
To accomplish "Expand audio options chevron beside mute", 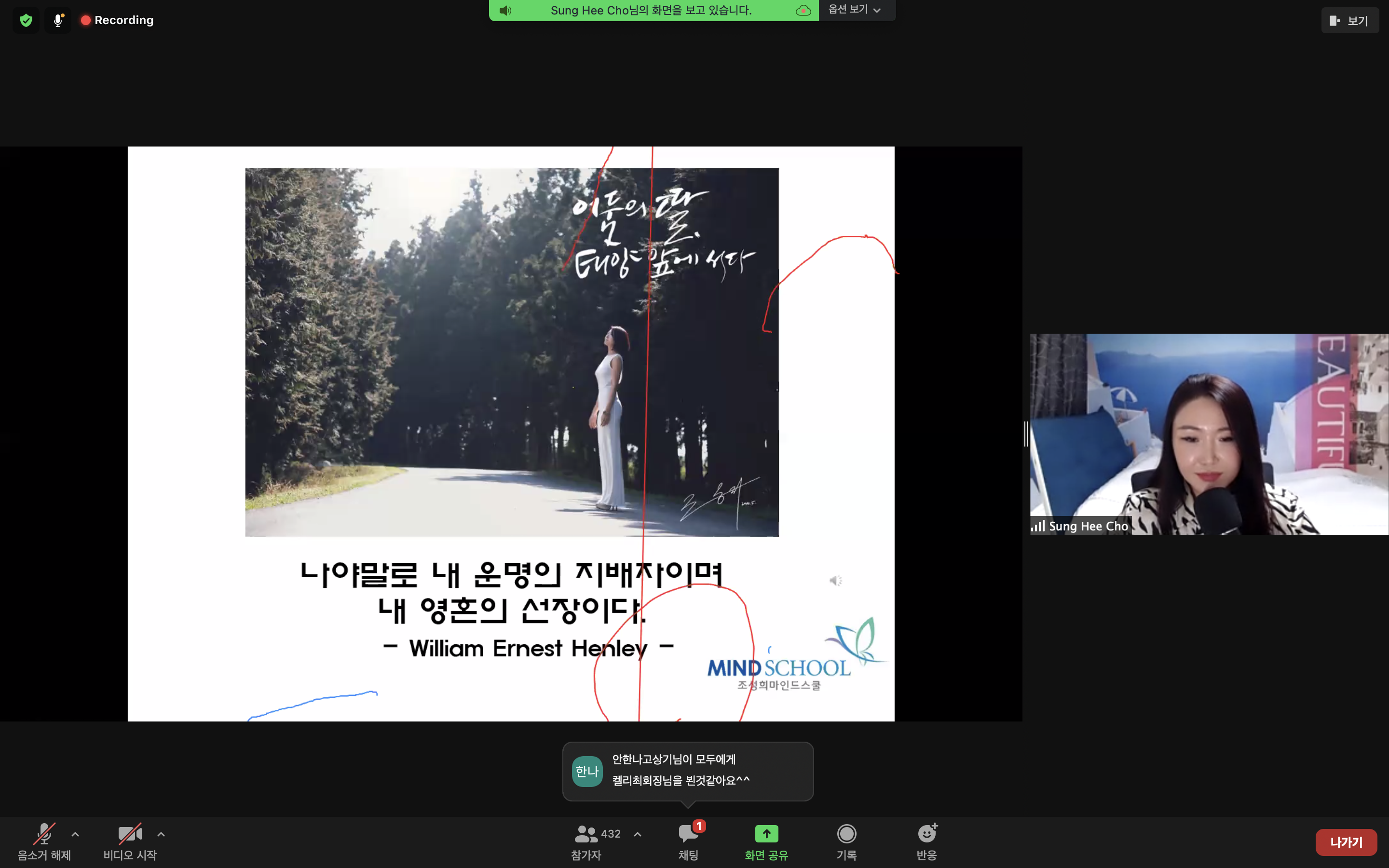I will coord(75,834).
